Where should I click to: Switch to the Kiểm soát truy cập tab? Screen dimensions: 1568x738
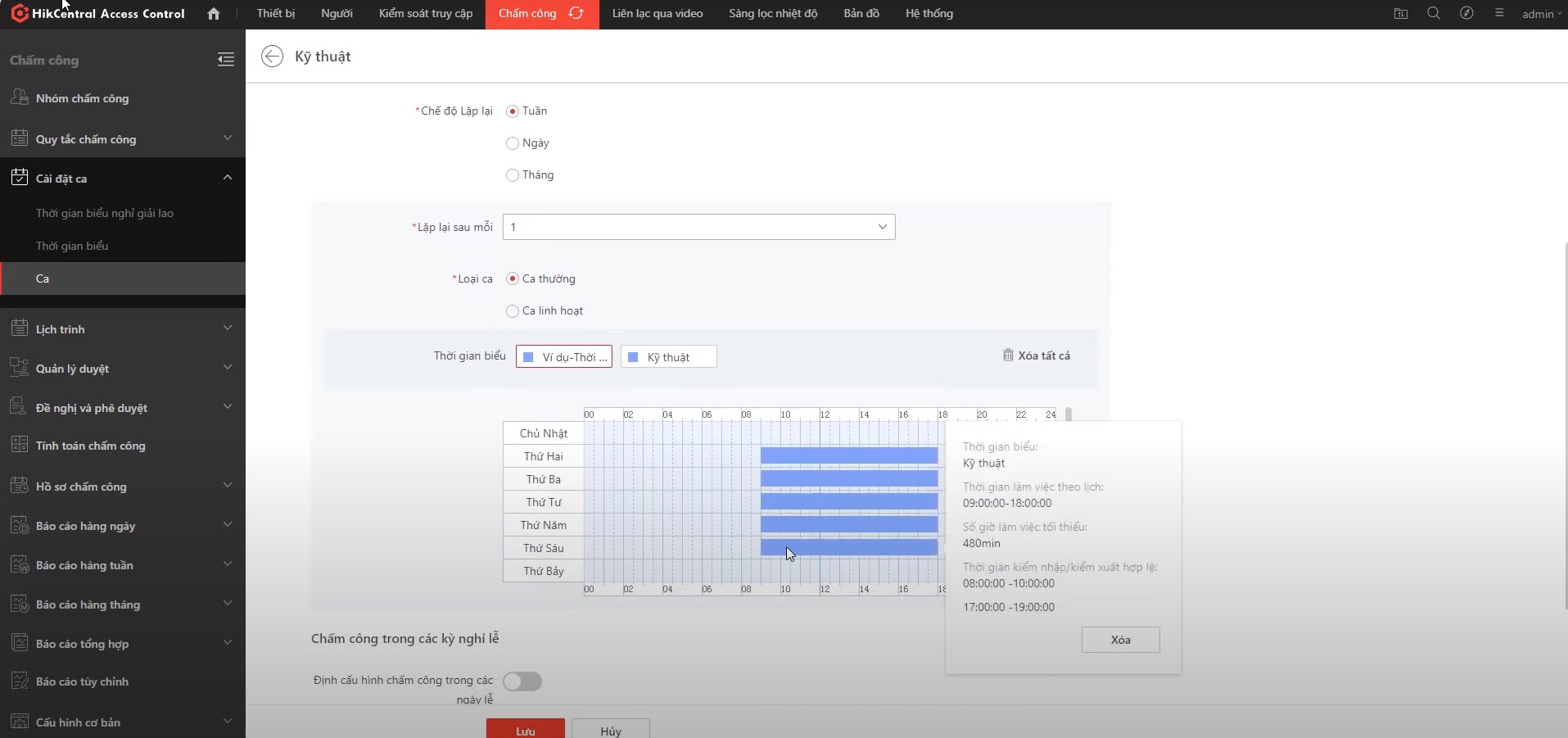(x=425, y=14)
